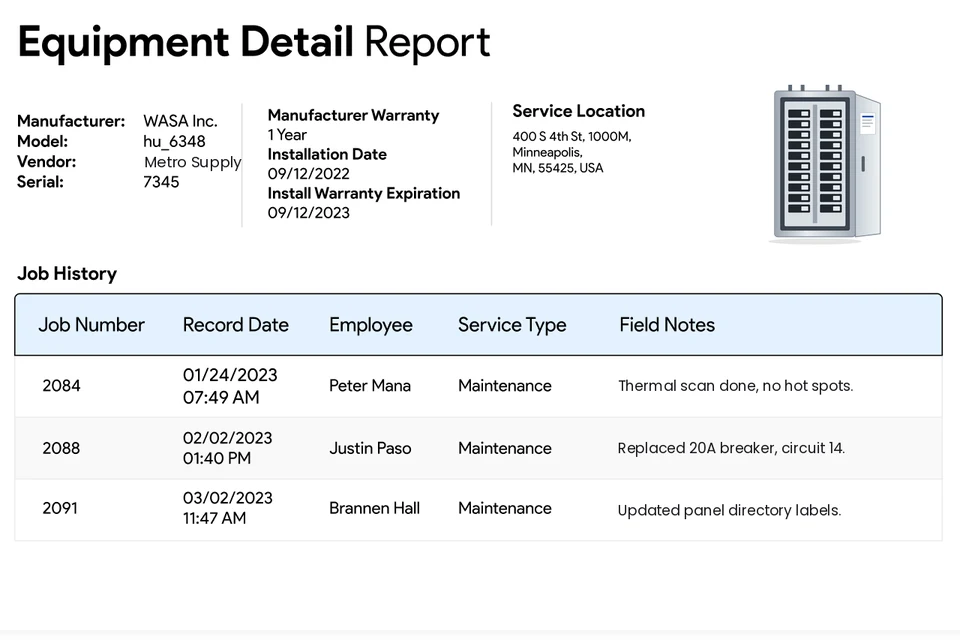The height and width of the screenshot is (640, 960).
Task: Click vendor value Metro Supply
Action: [x=193, y=162]
